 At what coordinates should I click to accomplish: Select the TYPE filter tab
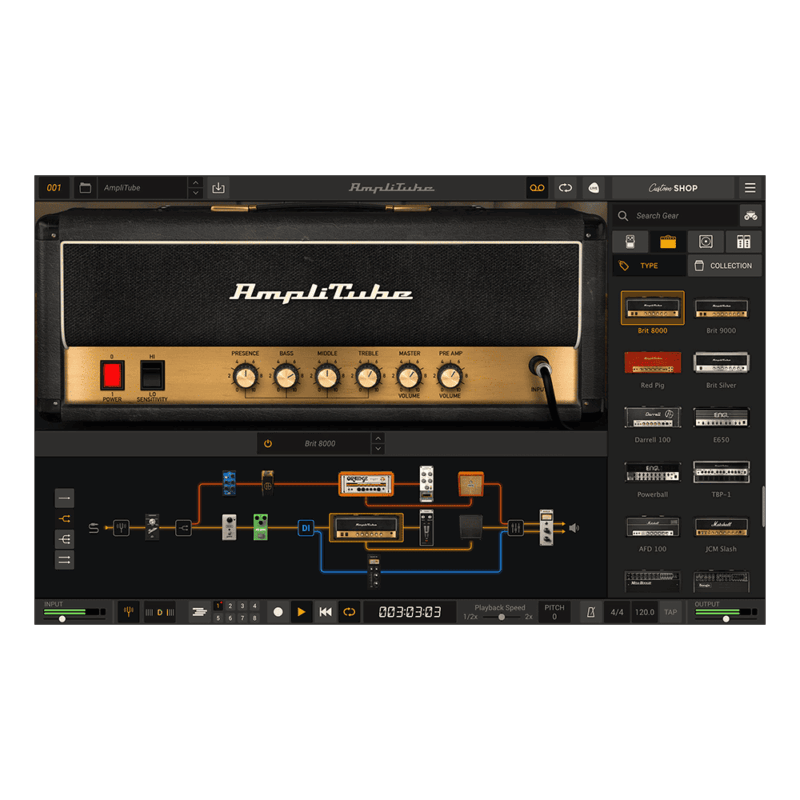click(x=649, y=266)
